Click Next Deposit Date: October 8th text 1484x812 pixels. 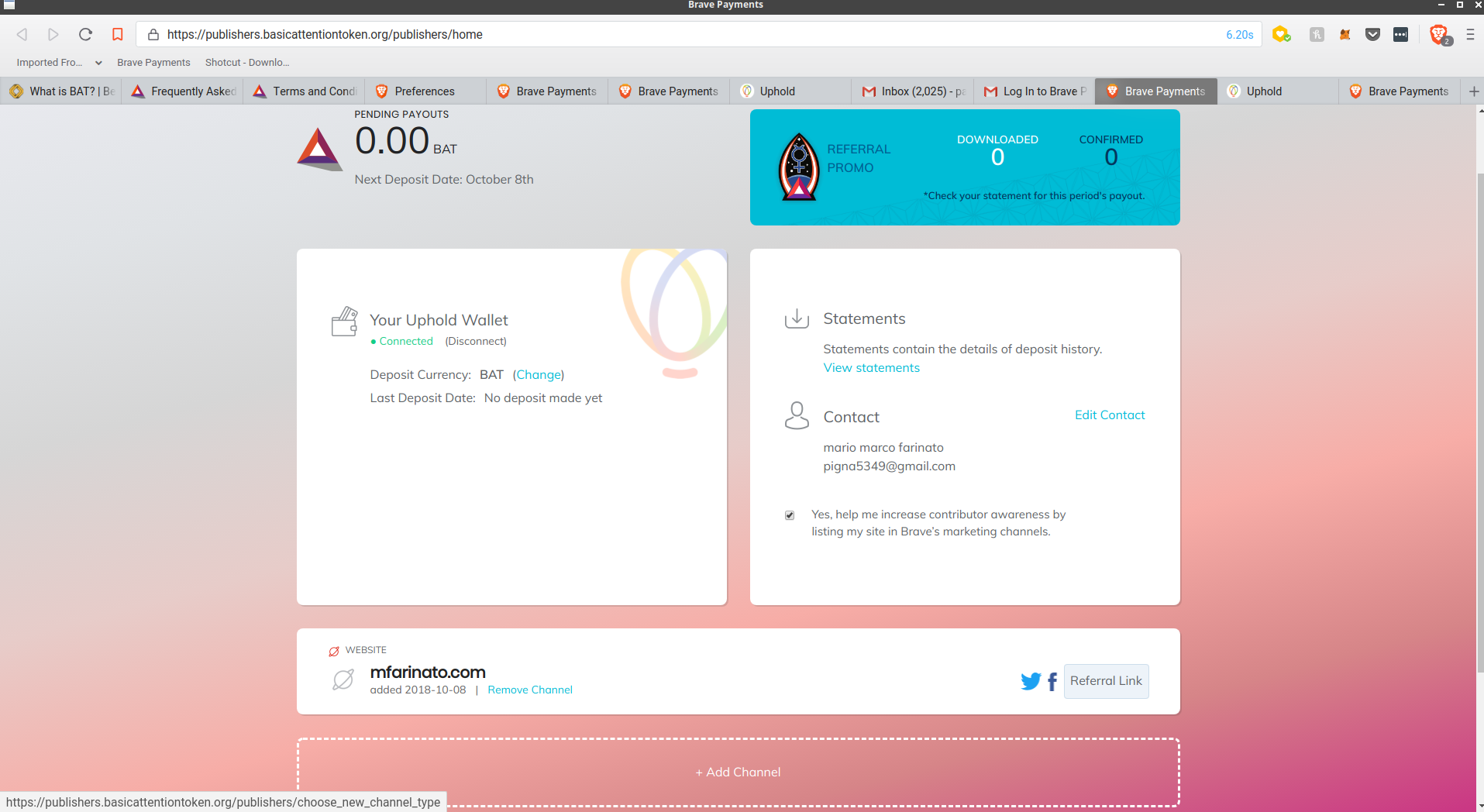pyautogui.click(x=444, y=180)
